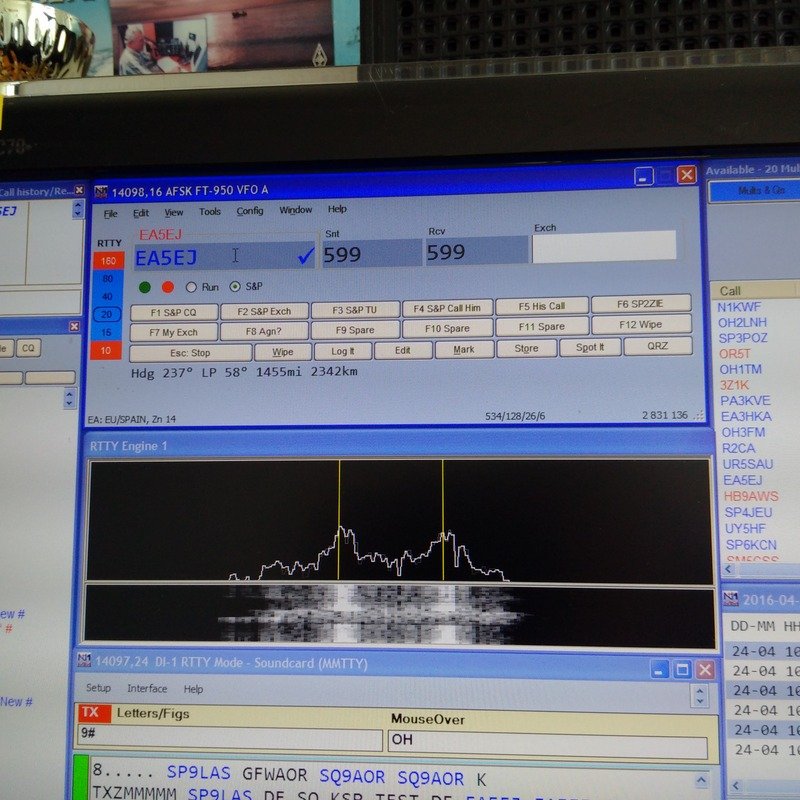Click the 40 meter band indicator
The width and height of the screenshot is (800, 800).
108,296
